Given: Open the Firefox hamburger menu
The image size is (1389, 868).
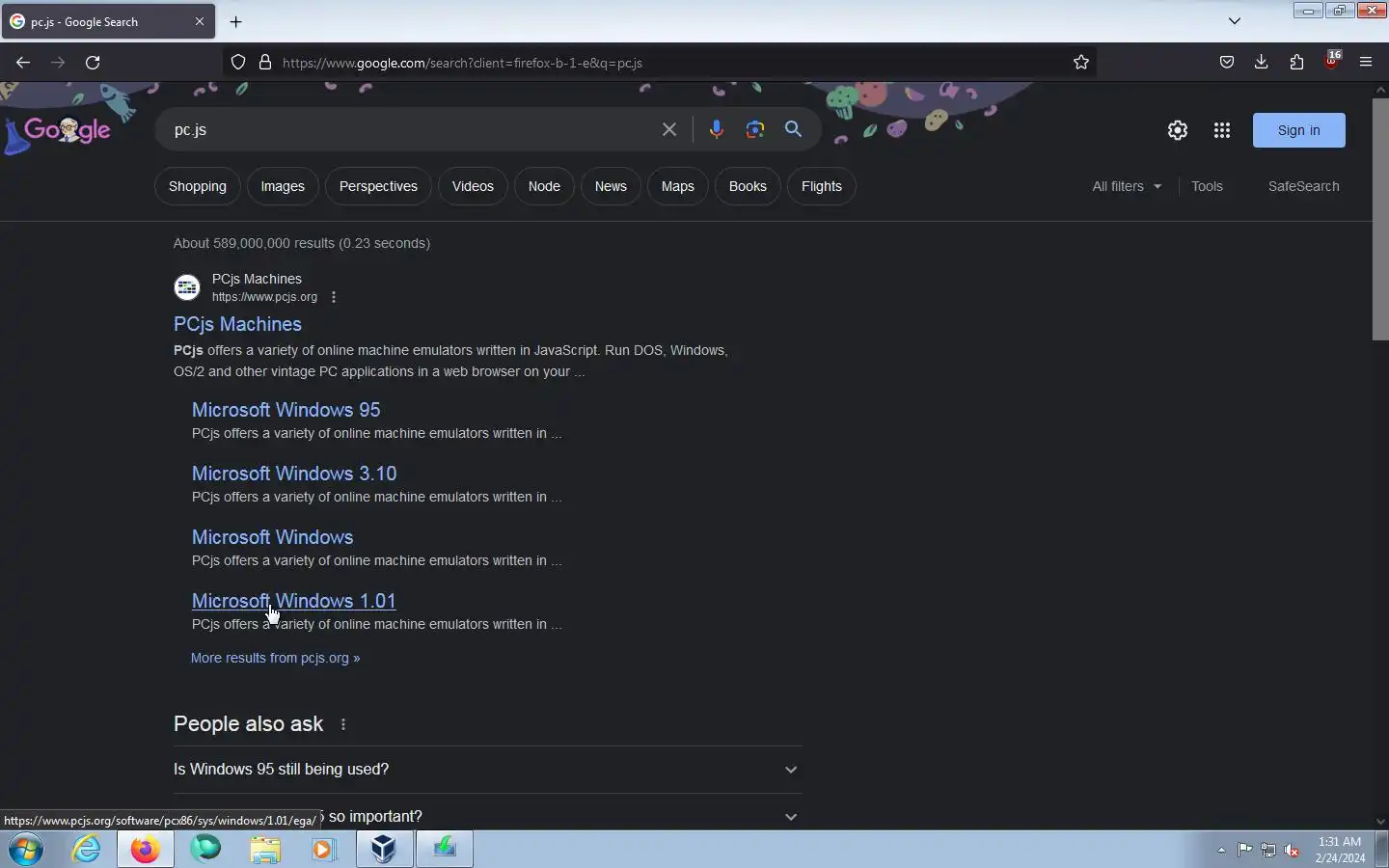Looking at the screenshot, I should (1366, 63).
